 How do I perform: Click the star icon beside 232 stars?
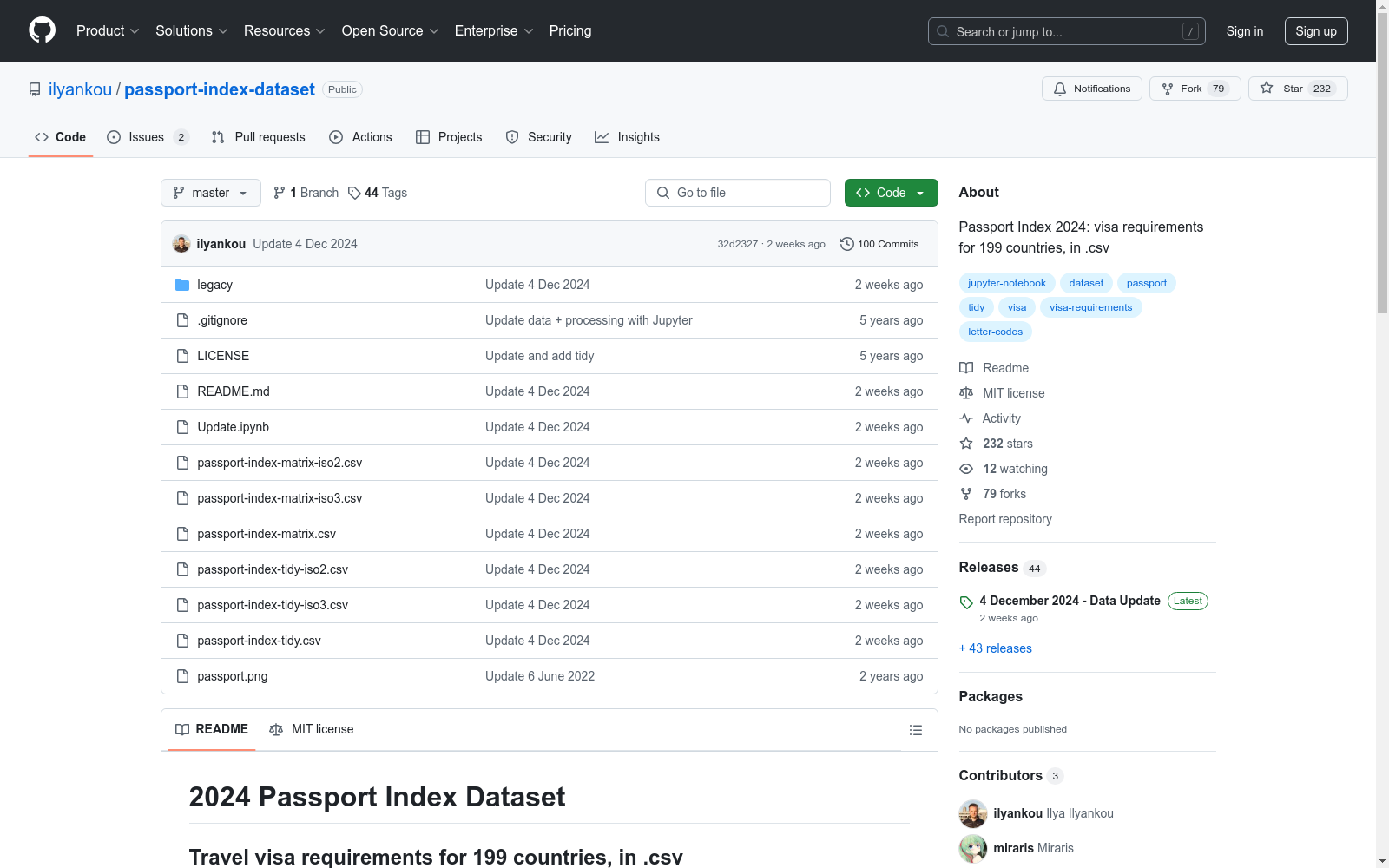pyautogui.click(x=966, y=444)
